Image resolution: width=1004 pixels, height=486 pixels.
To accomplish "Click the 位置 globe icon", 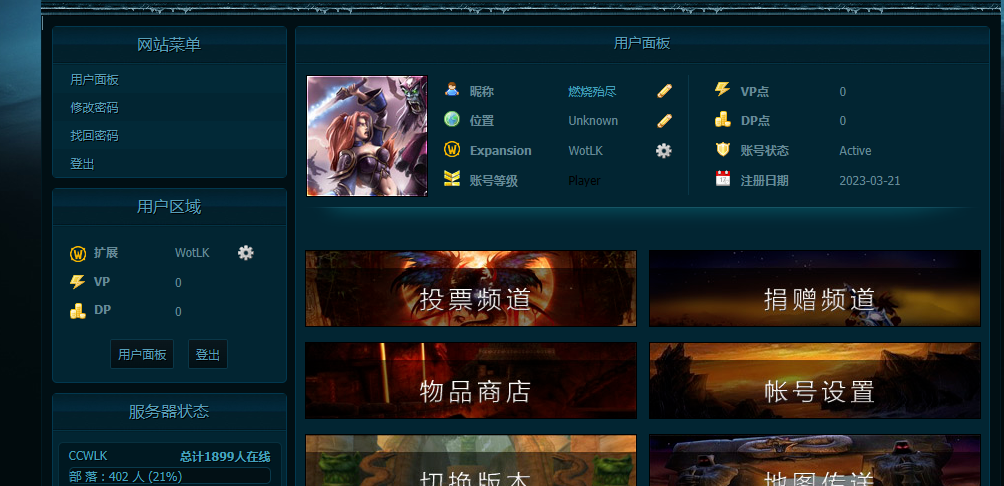I will pos(452,120).
